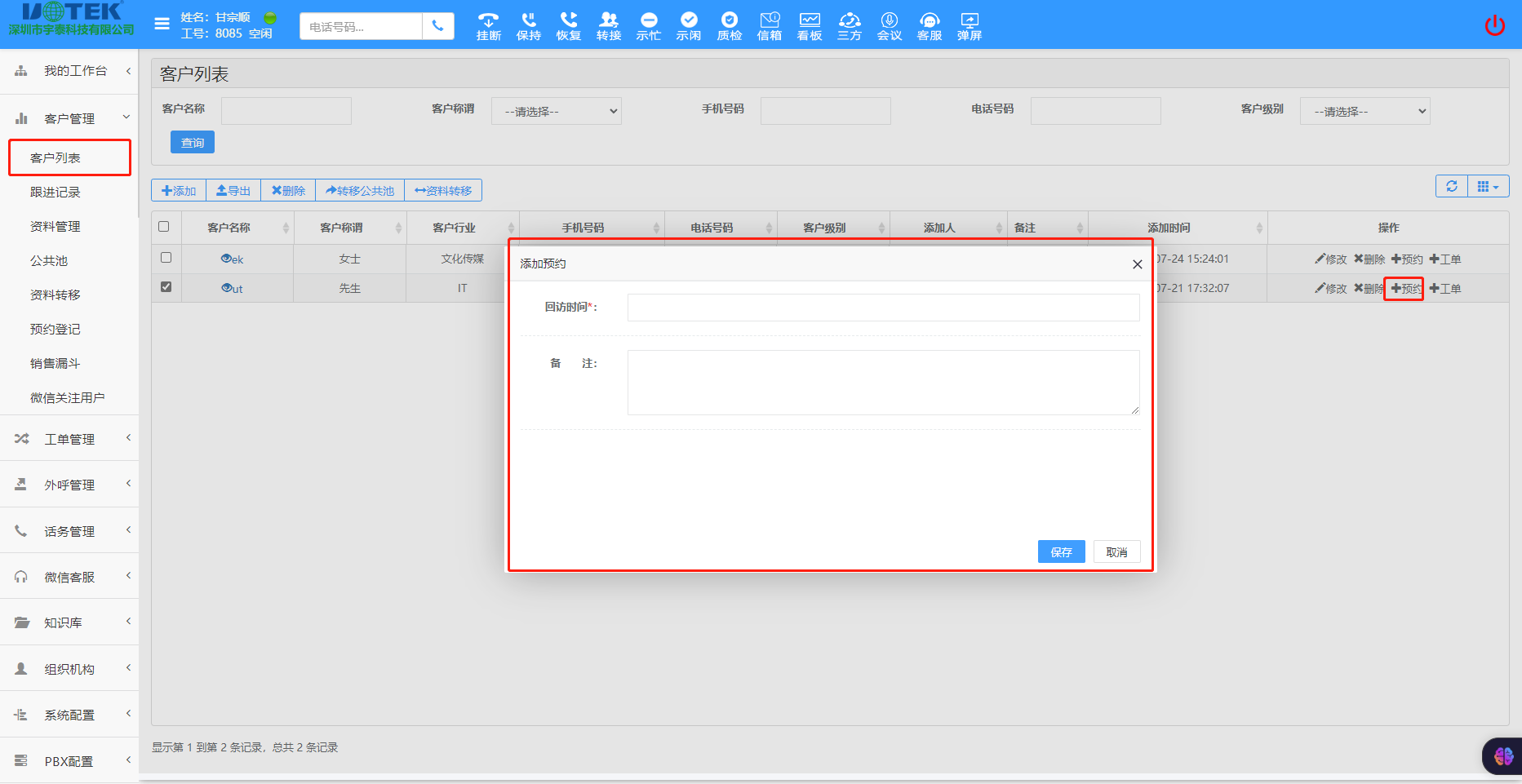Image resolution: width=1522 pixels, height=784 pixels.
Task: Set status with 示忙 busy icon
Action: [648, 26]
